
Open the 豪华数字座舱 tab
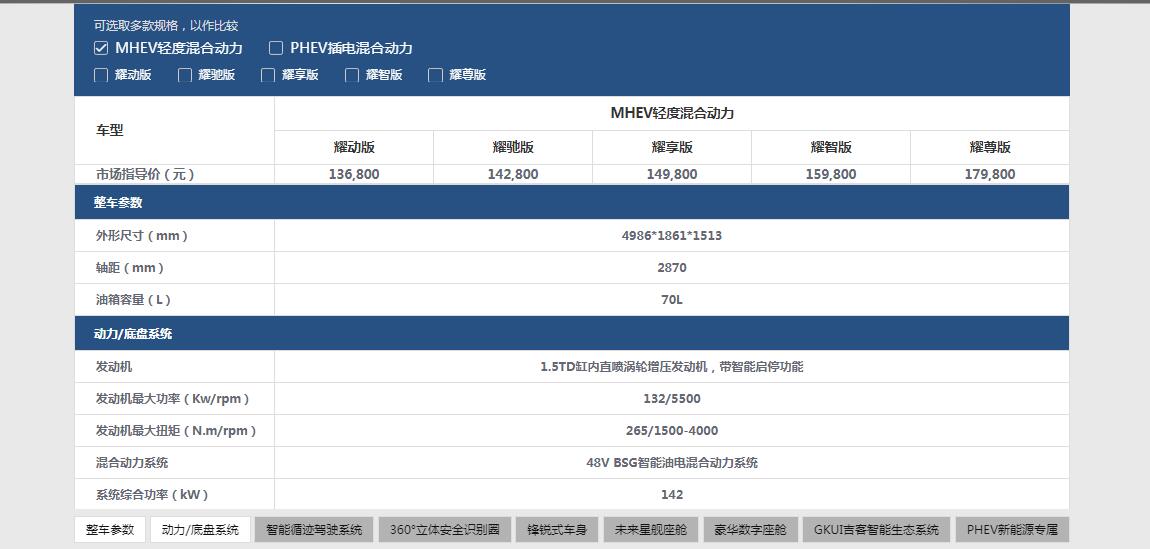[x=750, y=529]
